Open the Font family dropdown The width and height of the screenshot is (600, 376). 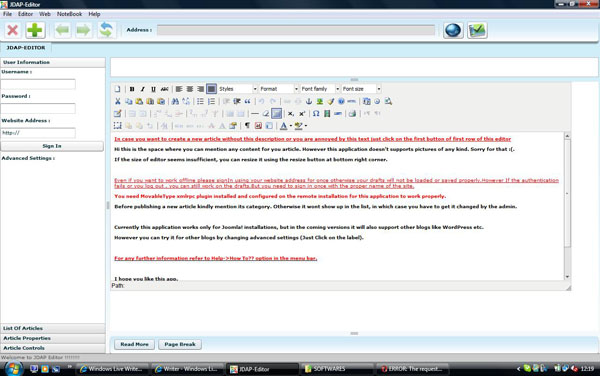(320, 89)
